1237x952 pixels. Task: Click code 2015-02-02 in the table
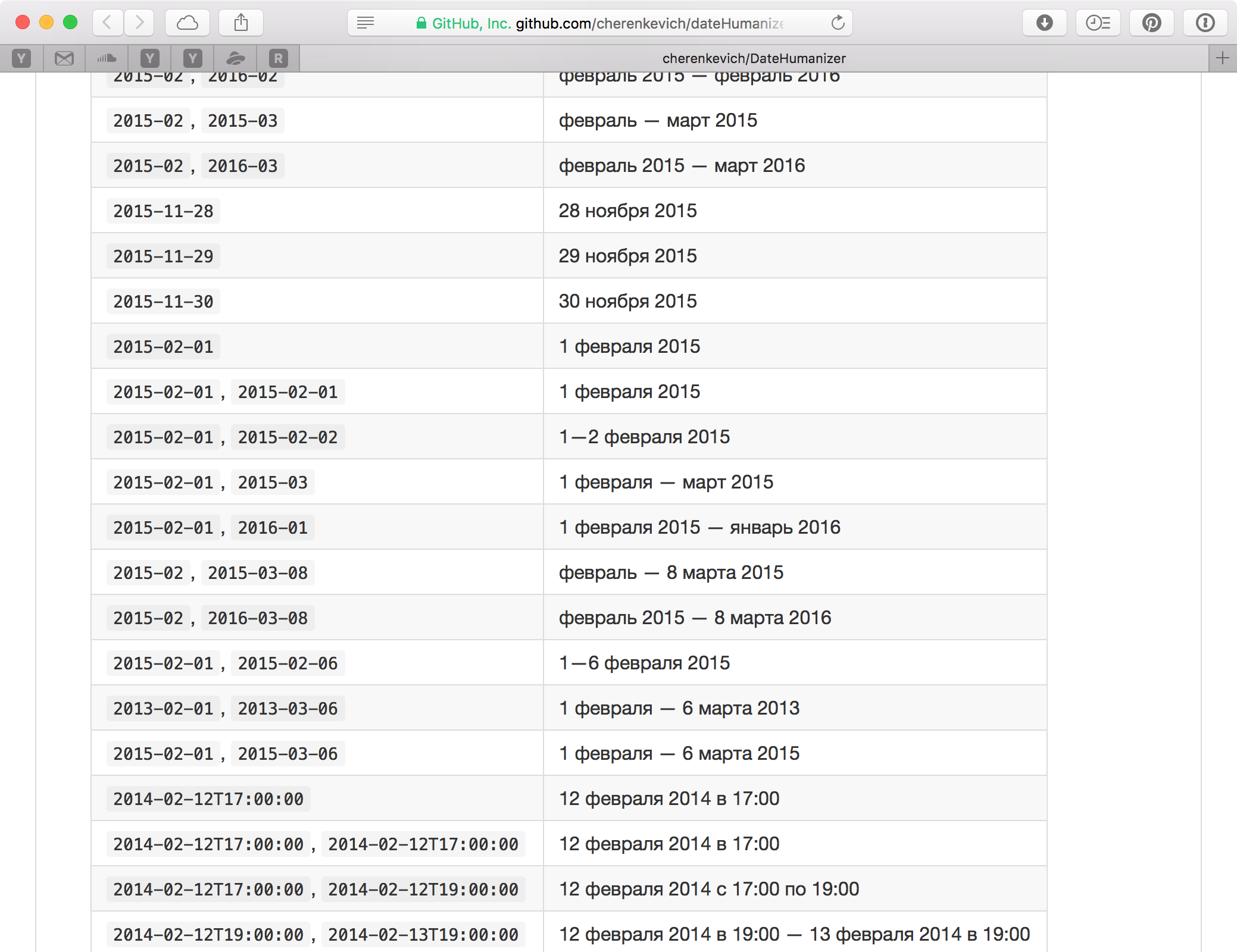[288, 437]
